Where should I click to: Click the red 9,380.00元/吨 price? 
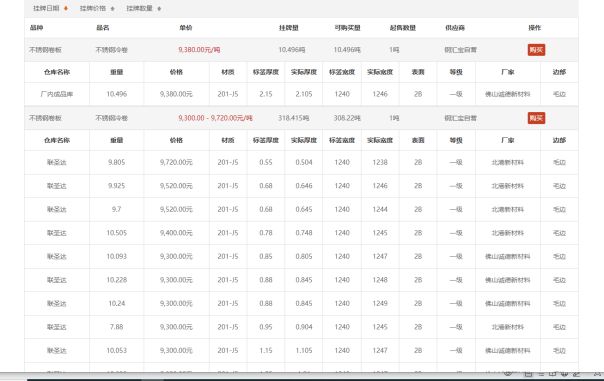(199, 50)
